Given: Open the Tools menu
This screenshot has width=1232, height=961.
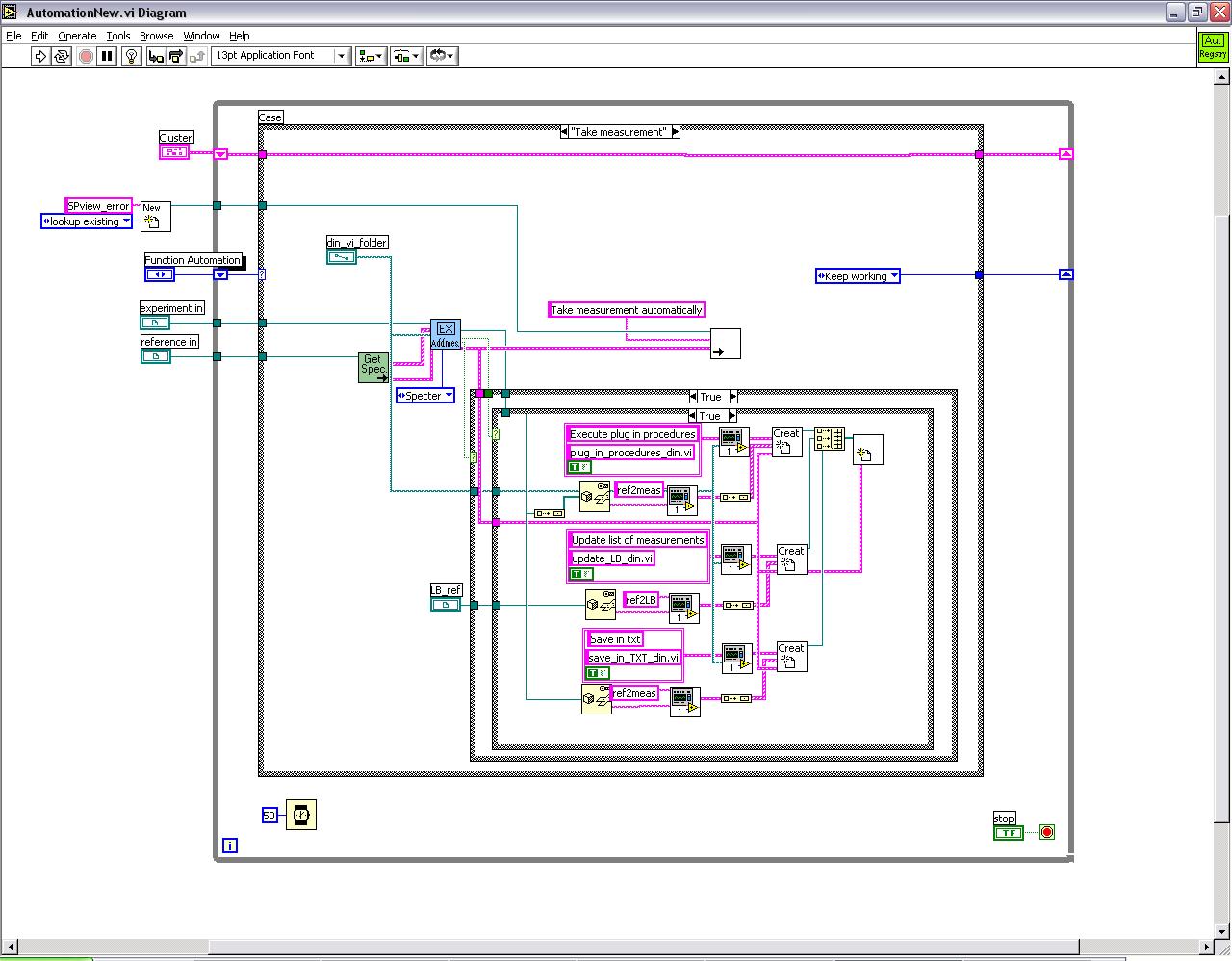Looking at the screenshot, I should tap(118, 36).
